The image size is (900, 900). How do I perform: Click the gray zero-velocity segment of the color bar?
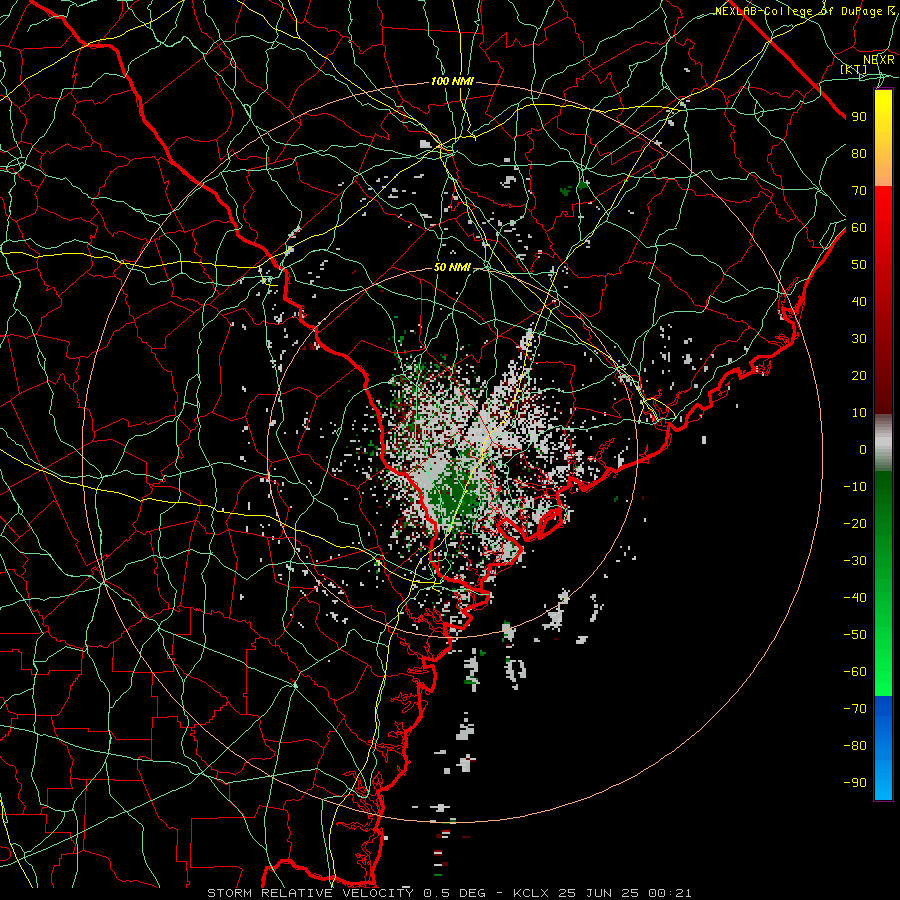point(883,443)
